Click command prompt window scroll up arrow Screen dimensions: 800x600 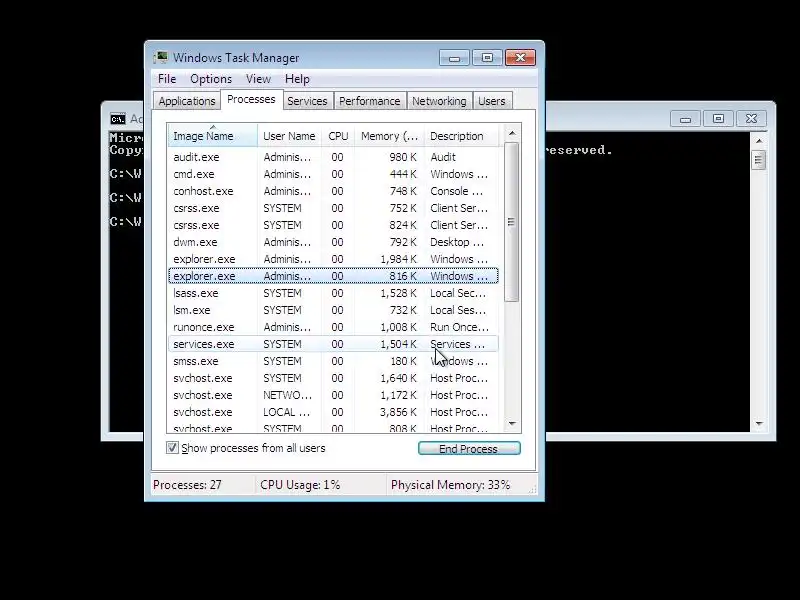point(759,140)
